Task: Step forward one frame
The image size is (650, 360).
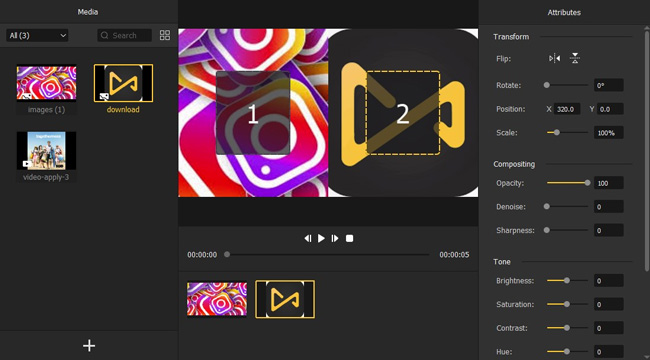Action: point(335,238)
